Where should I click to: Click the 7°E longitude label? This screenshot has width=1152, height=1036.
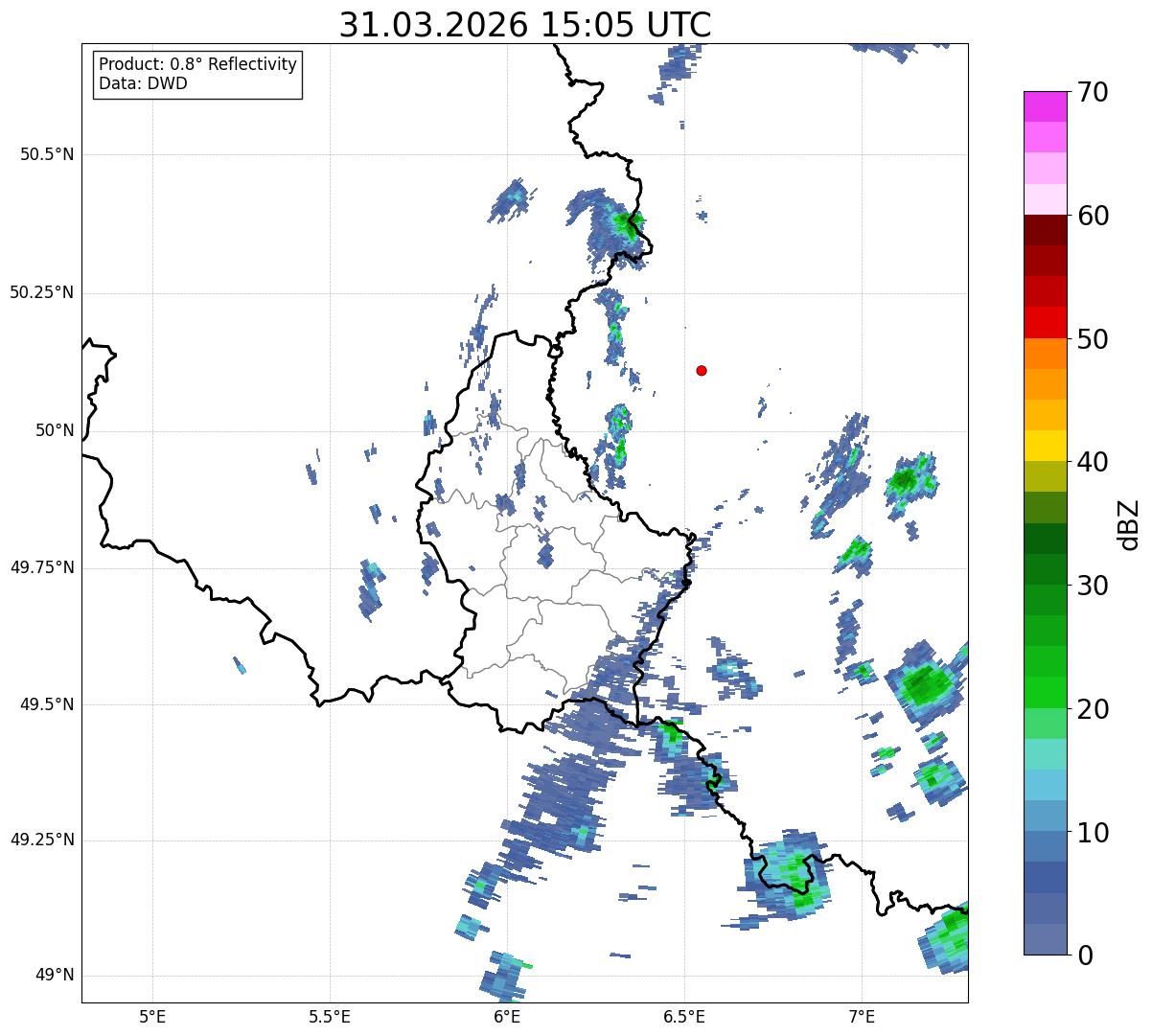pyautogui.click(x=862, y=1017)
